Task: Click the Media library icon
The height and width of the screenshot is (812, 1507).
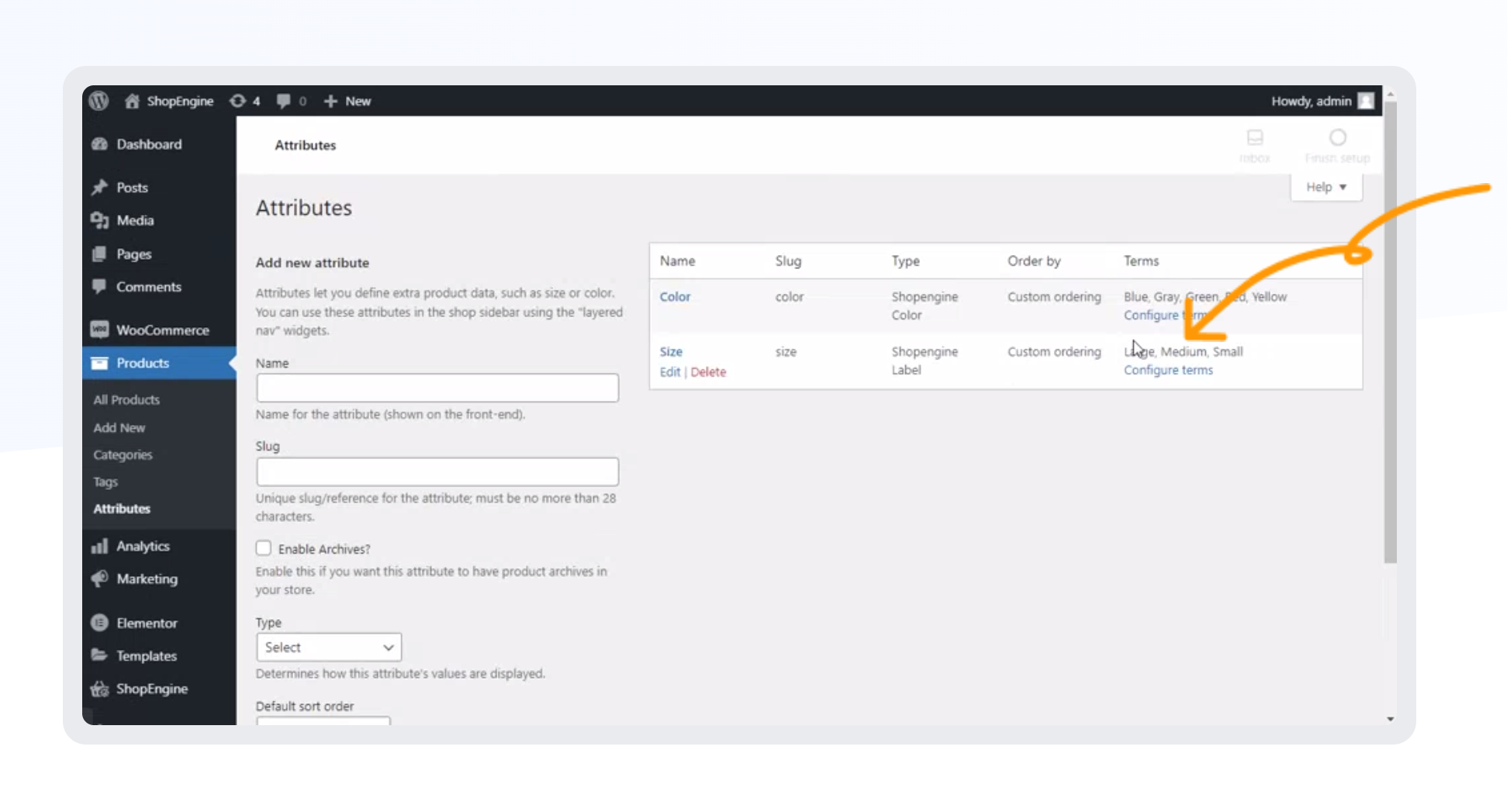Action: pyautogui.click(x=99, y=220)
